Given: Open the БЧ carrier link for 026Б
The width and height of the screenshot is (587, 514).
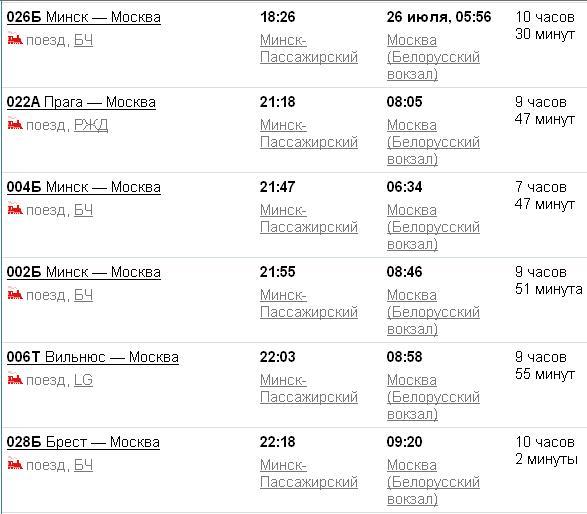Looking at the screenshot, I should point(83,40).
